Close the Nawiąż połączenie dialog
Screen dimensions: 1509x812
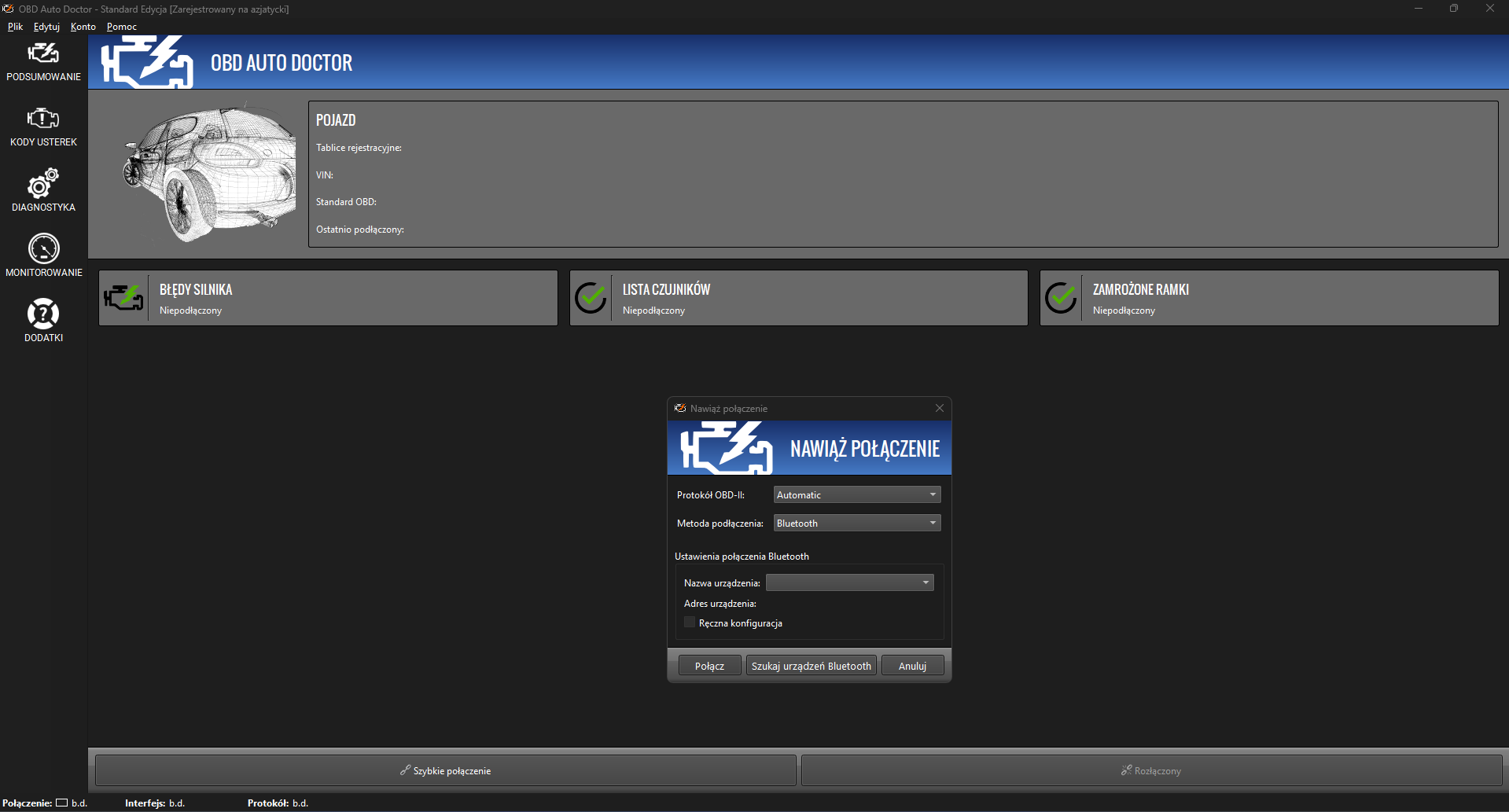click(x=939, y=408)
